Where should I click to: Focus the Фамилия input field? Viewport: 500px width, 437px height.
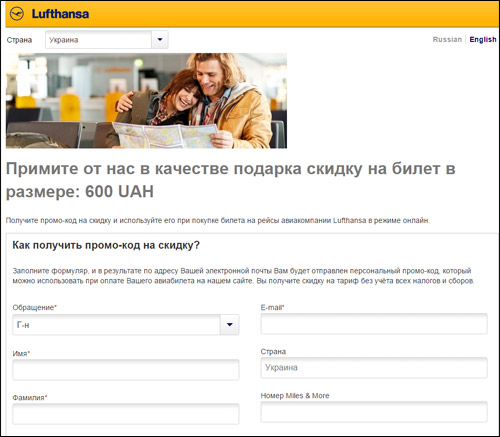126,414
